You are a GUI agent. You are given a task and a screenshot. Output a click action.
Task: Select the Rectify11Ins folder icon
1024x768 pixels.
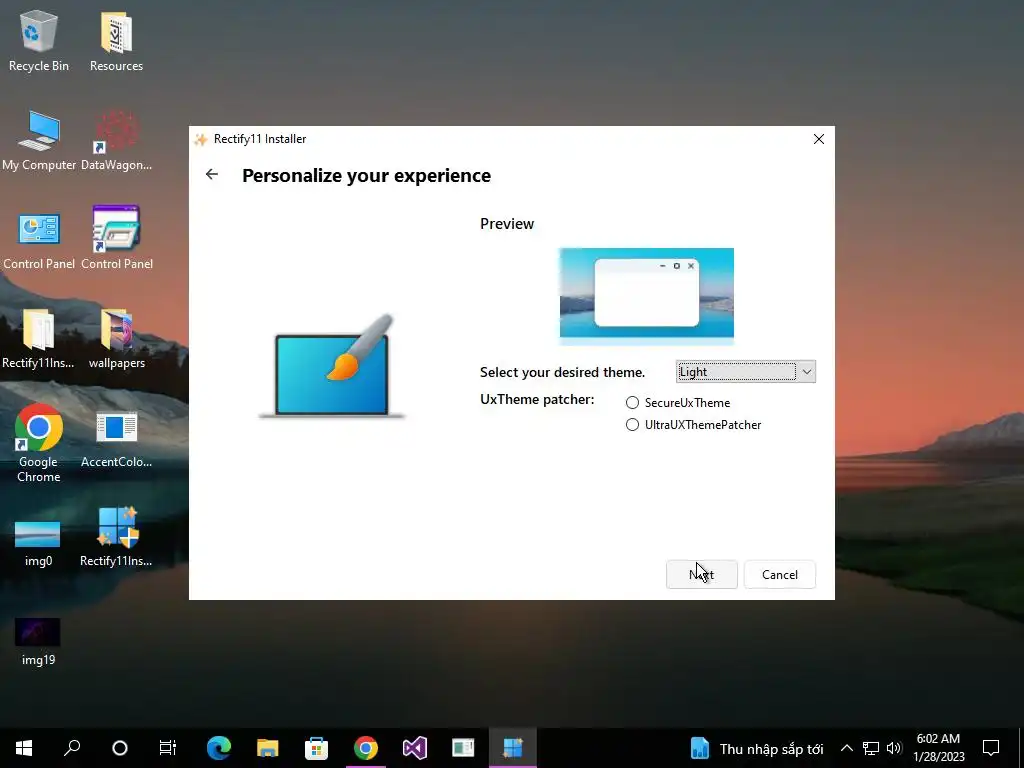pyautogui.click(x=39, y=338)
